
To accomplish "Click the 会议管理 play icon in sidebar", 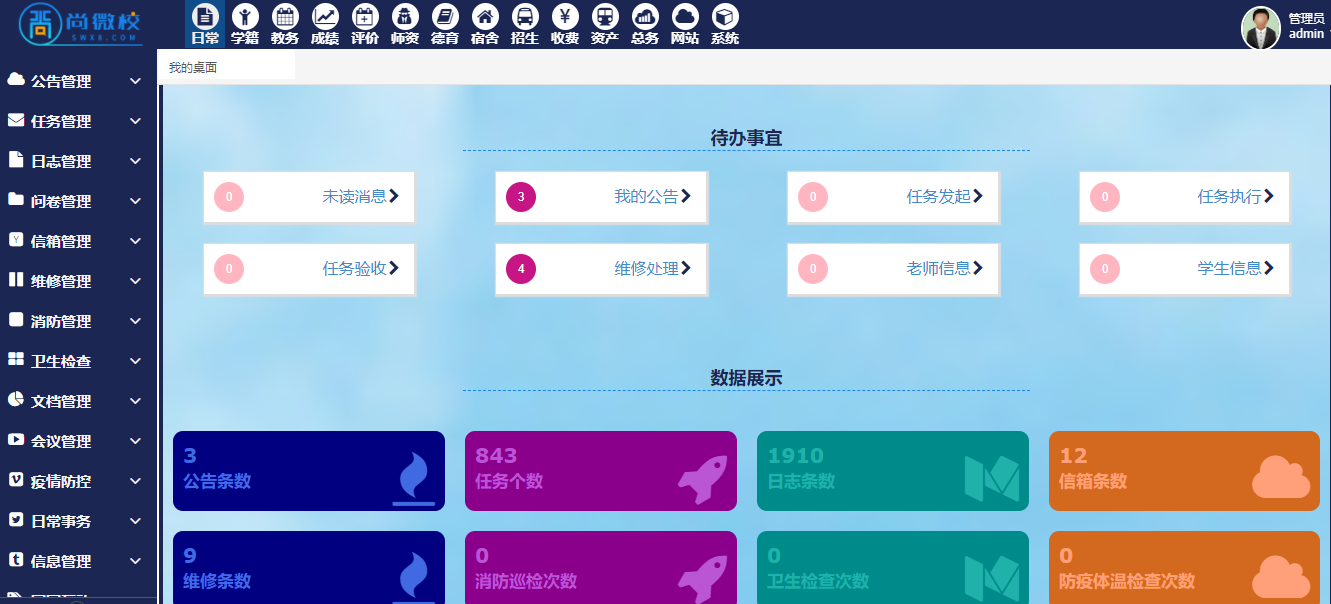I will coord(16,440).
